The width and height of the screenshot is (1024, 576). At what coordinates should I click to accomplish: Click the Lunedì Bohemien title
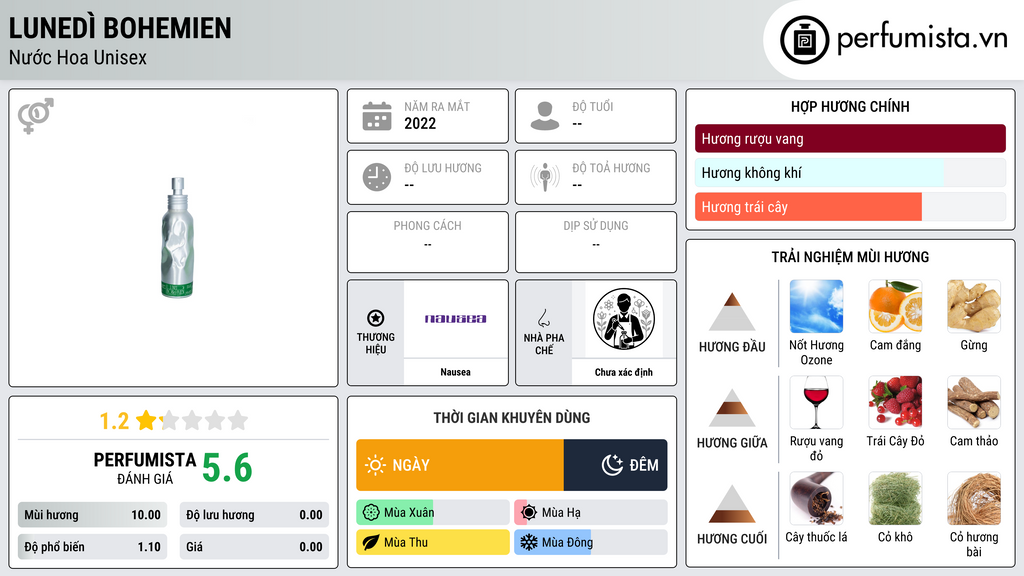(x=120, y=28)
